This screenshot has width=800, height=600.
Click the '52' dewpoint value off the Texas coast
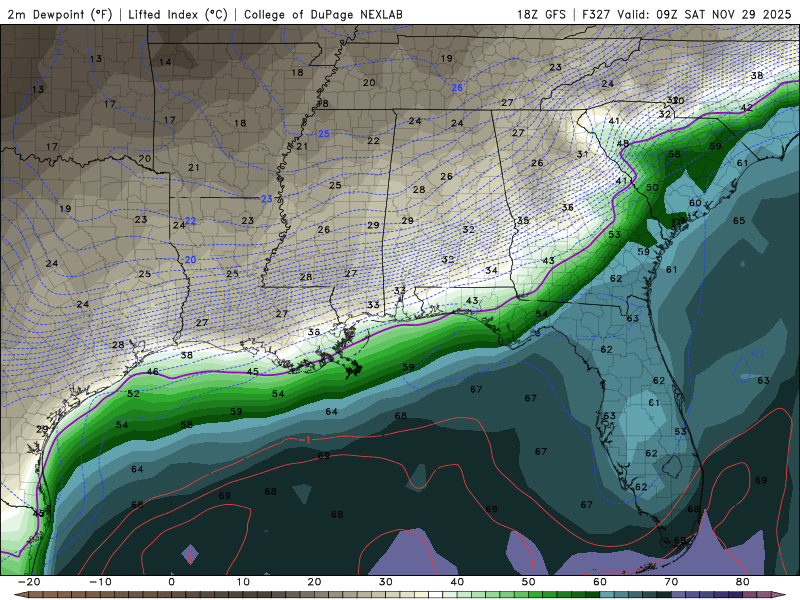tap(133, 393)
